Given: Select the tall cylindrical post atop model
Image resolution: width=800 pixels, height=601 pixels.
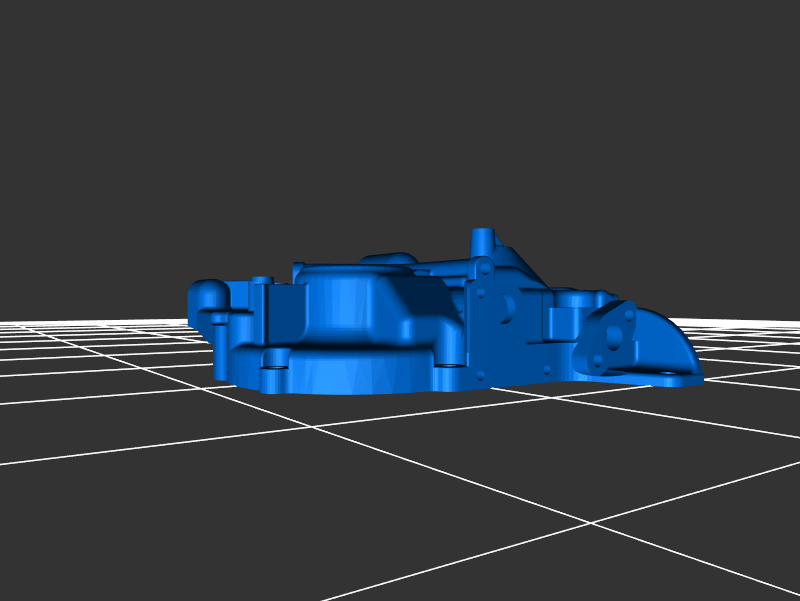Looking at the screenshot, I should point(482,241).
